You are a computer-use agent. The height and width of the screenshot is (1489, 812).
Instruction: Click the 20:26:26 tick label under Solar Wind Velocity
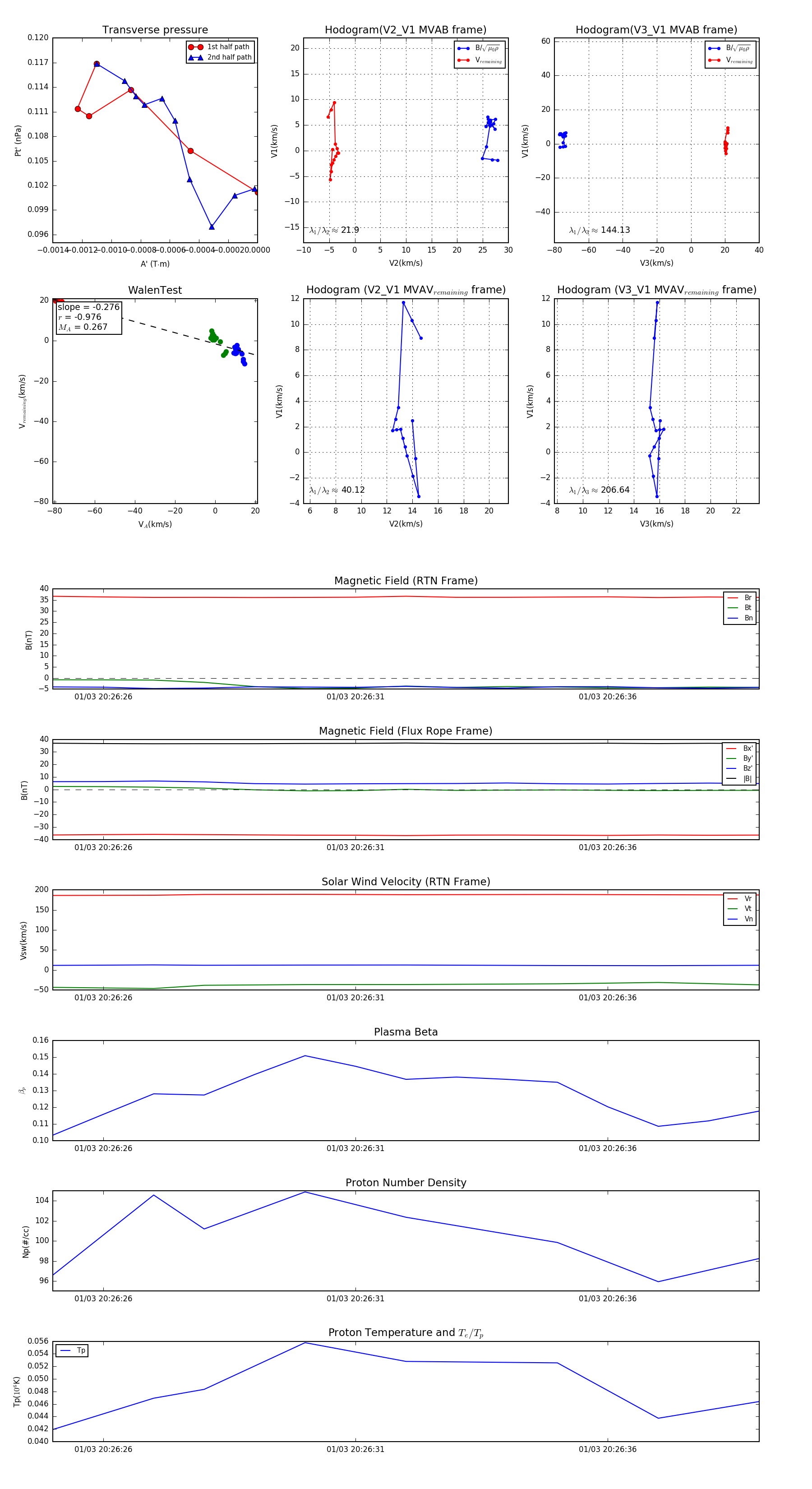coord(103,998)
